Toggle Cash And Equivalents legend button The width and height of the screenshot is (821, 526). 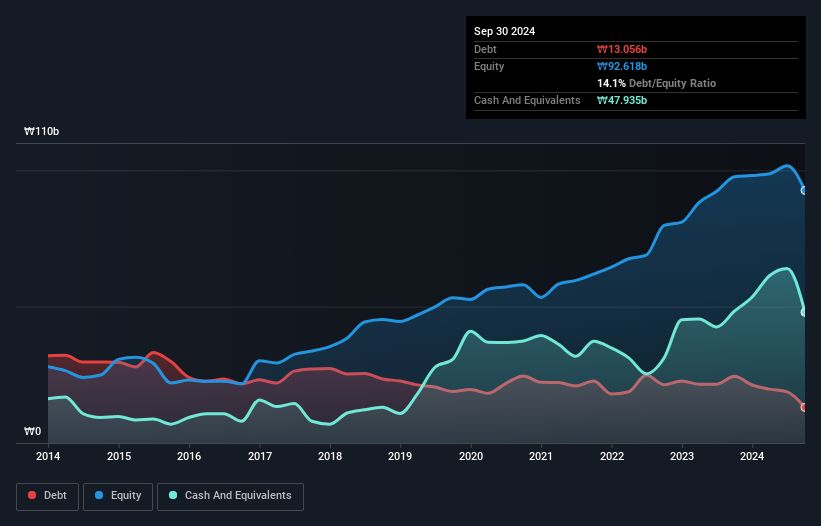(230, 496)
